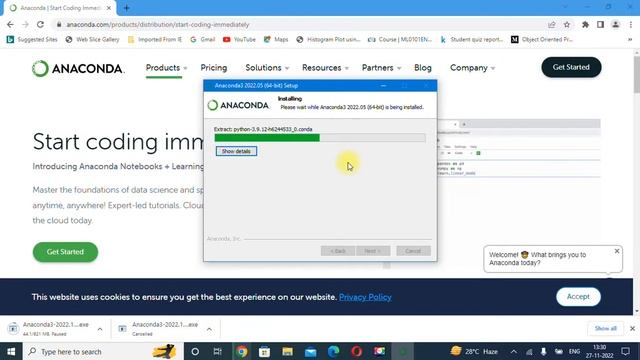Click the dark Get Started header button
The height and width of the screenshot is (360, 640).
[x=571, y=67]
